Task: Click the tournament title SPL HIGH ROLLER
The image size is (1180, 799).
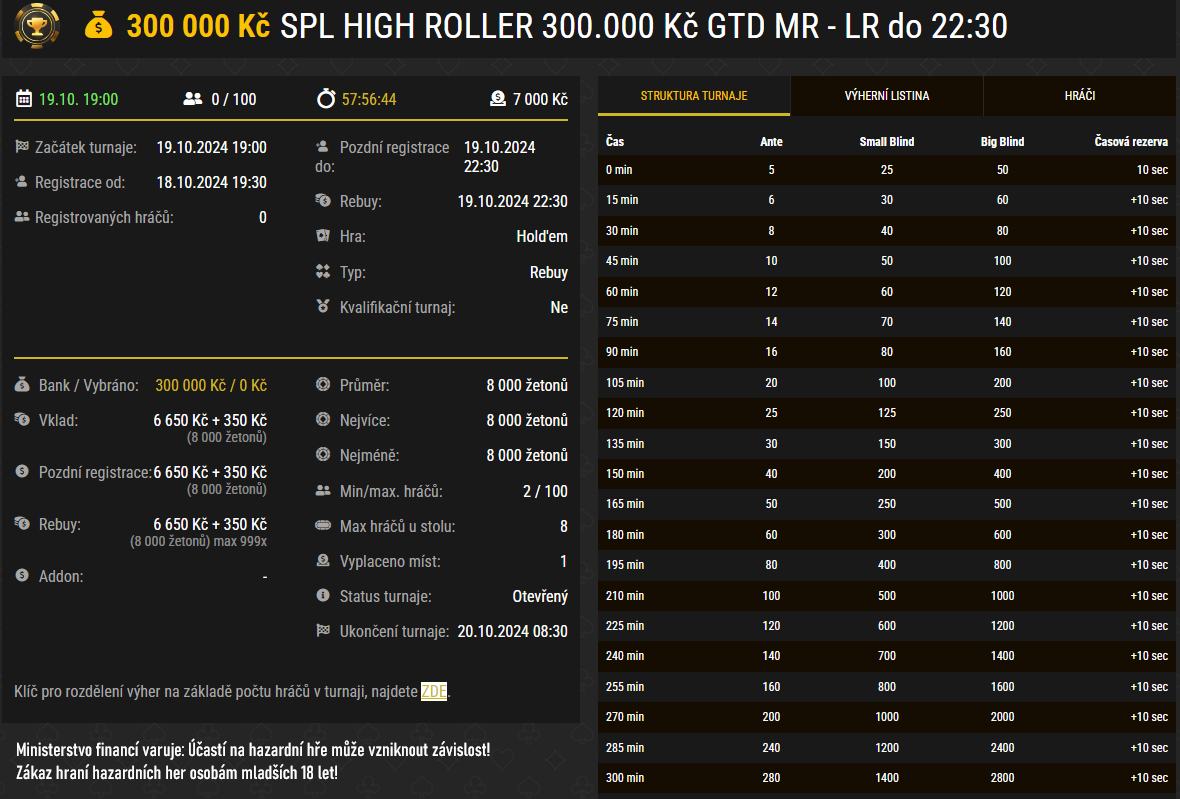Action: 643,27
